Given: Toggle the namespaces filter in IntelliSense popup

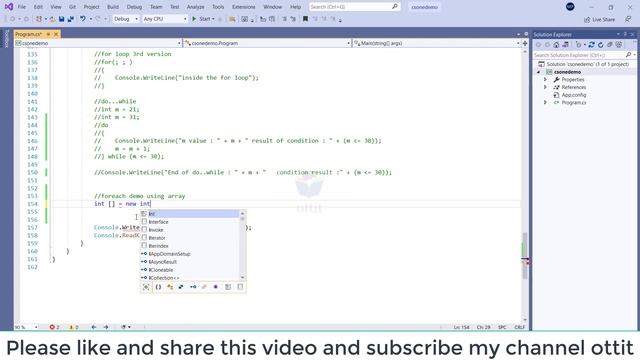Looking at the screenshot, I should point(158,287).
